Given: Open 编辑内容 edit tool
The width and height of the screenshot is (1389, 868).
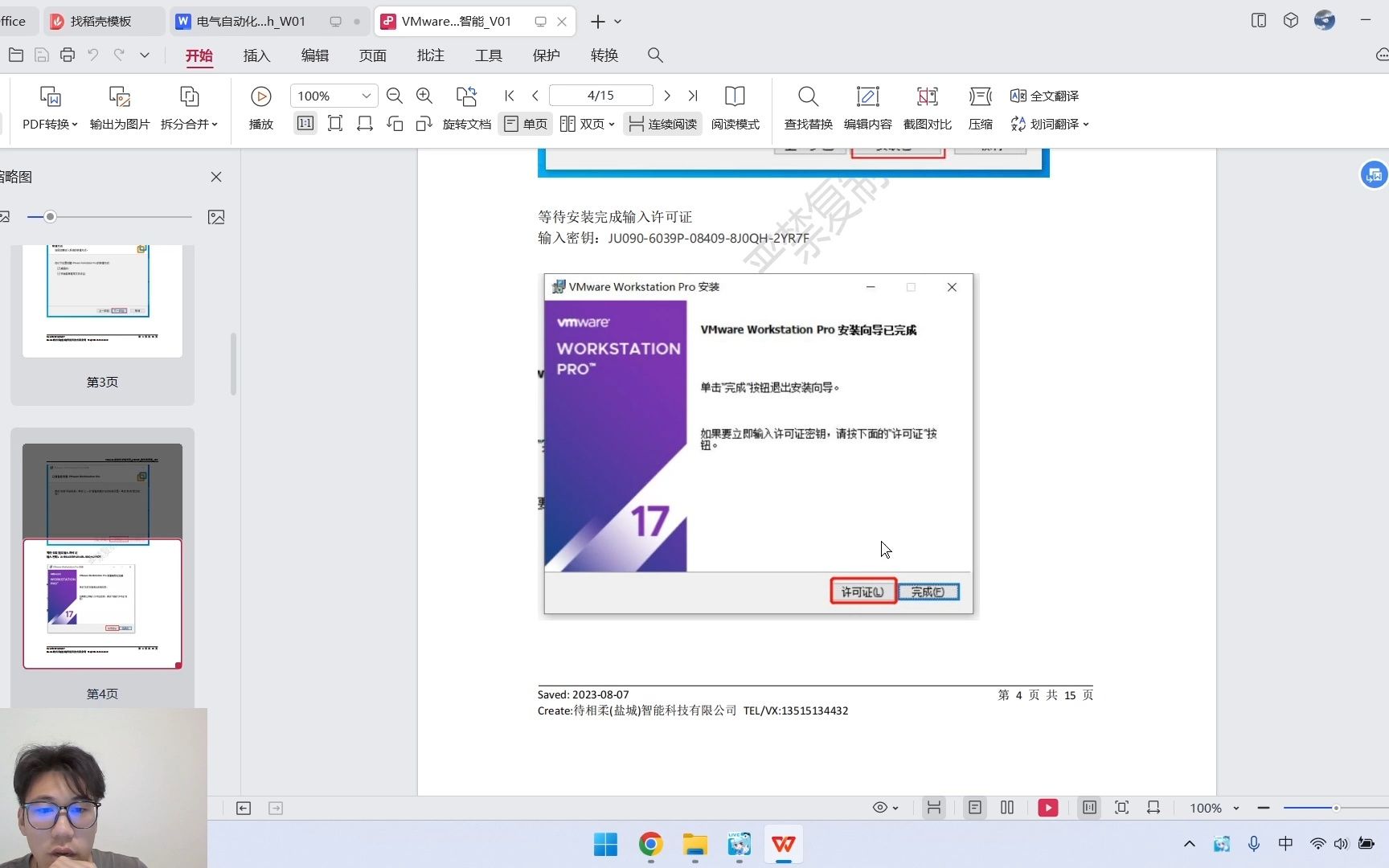Looking at the screenshot, I should (867, 107).
